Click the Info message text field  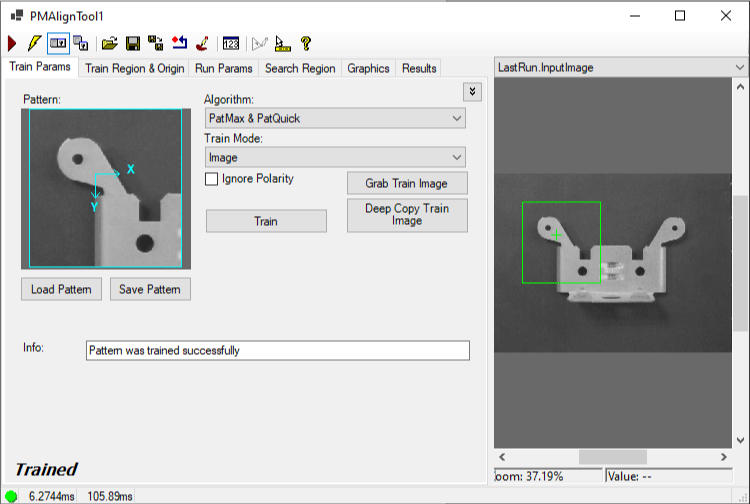click(x=277, y=351)
